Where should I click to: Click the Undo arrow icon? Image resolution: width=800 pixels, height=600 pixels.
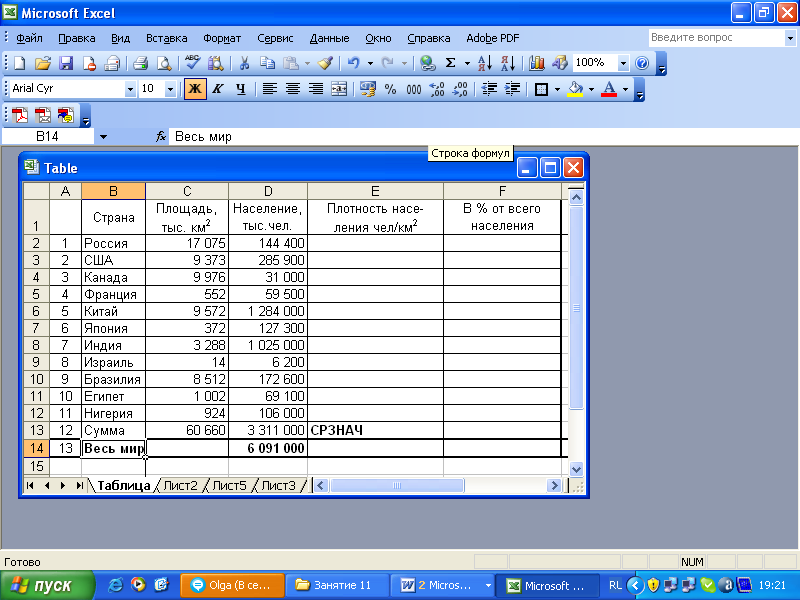tap(354, 63)
